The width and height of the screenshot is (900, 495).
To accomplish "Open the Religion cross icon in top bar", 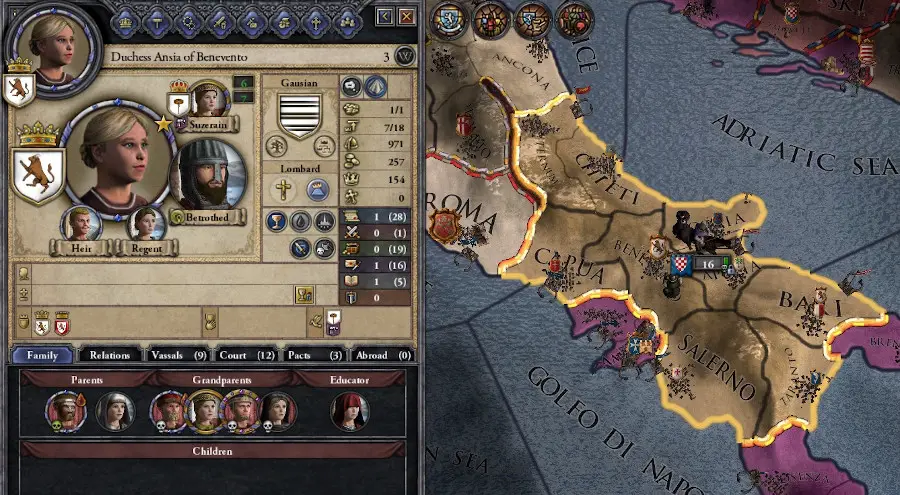I will click(x=315, y=22).
